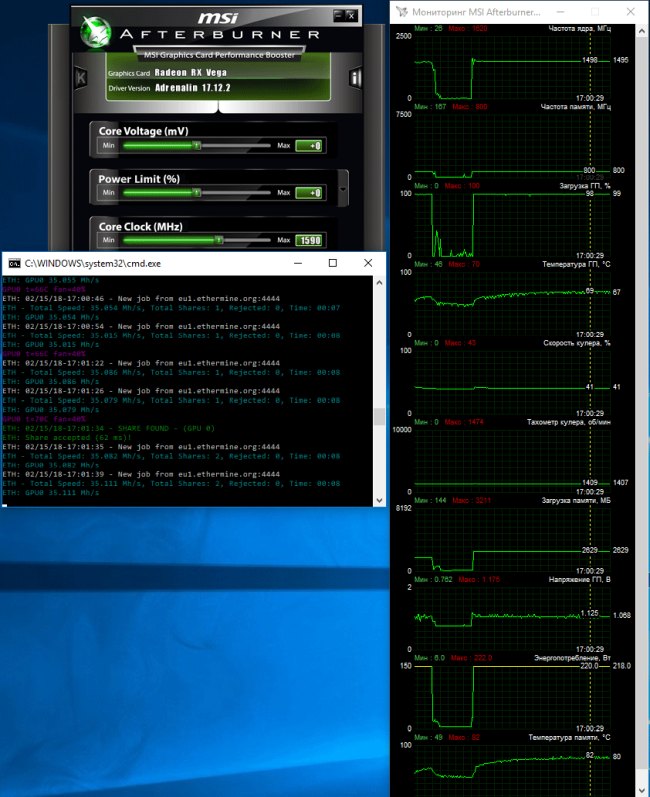650x797 pixels.
Task: Click the 'Core Clock (MHz)' label
Action: (x=140, y=227)
